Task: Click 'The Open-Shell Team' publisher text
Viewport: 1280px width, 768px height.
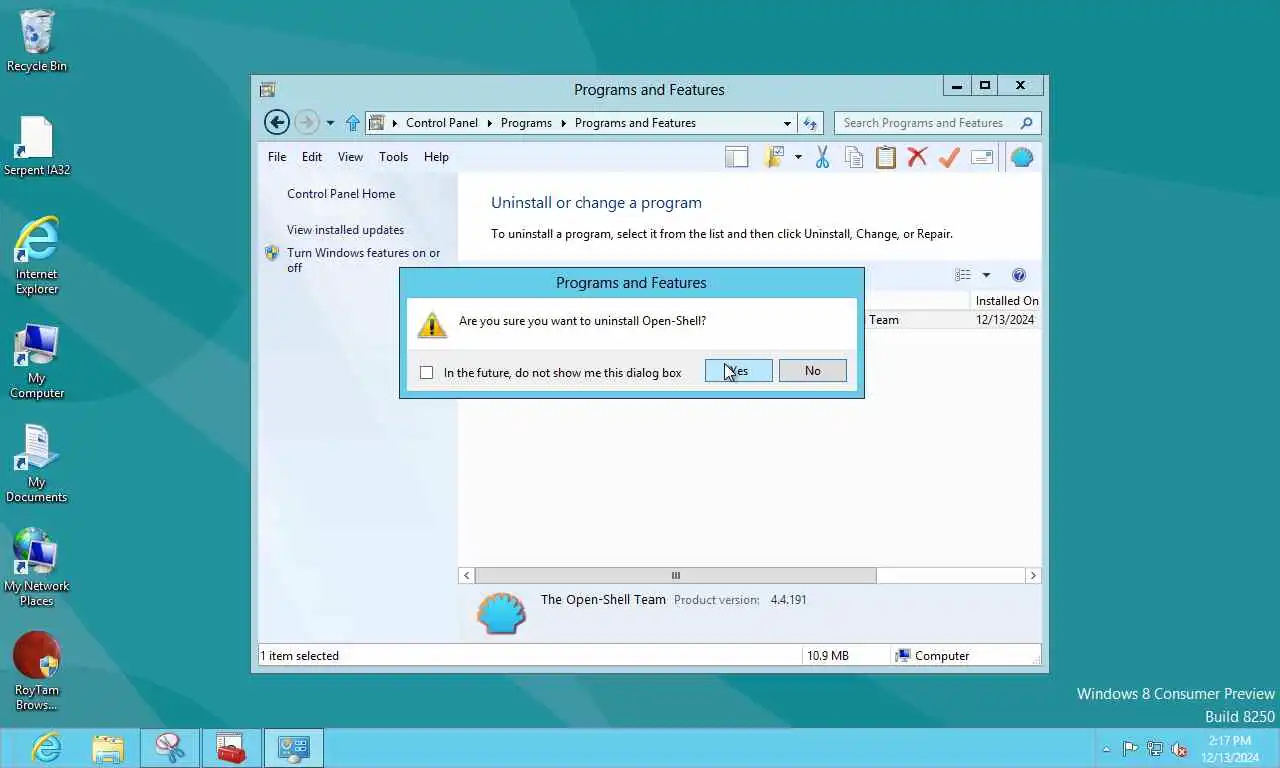Action: pyautogui.click(x=603, y=600)
